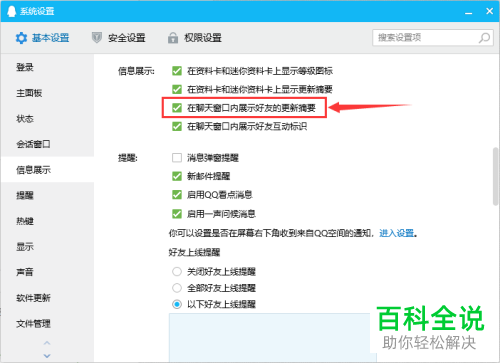Toggle 在资料卡和迷你资料卡上显示等级图标 checkbox

177,71
